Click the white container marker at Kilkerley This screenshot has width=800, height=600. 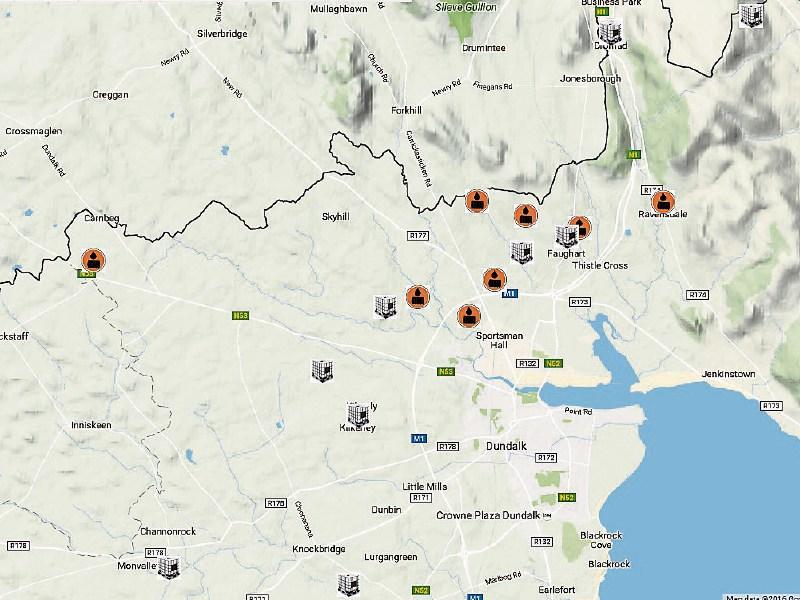pyautogui.click(x=358, y=414)
